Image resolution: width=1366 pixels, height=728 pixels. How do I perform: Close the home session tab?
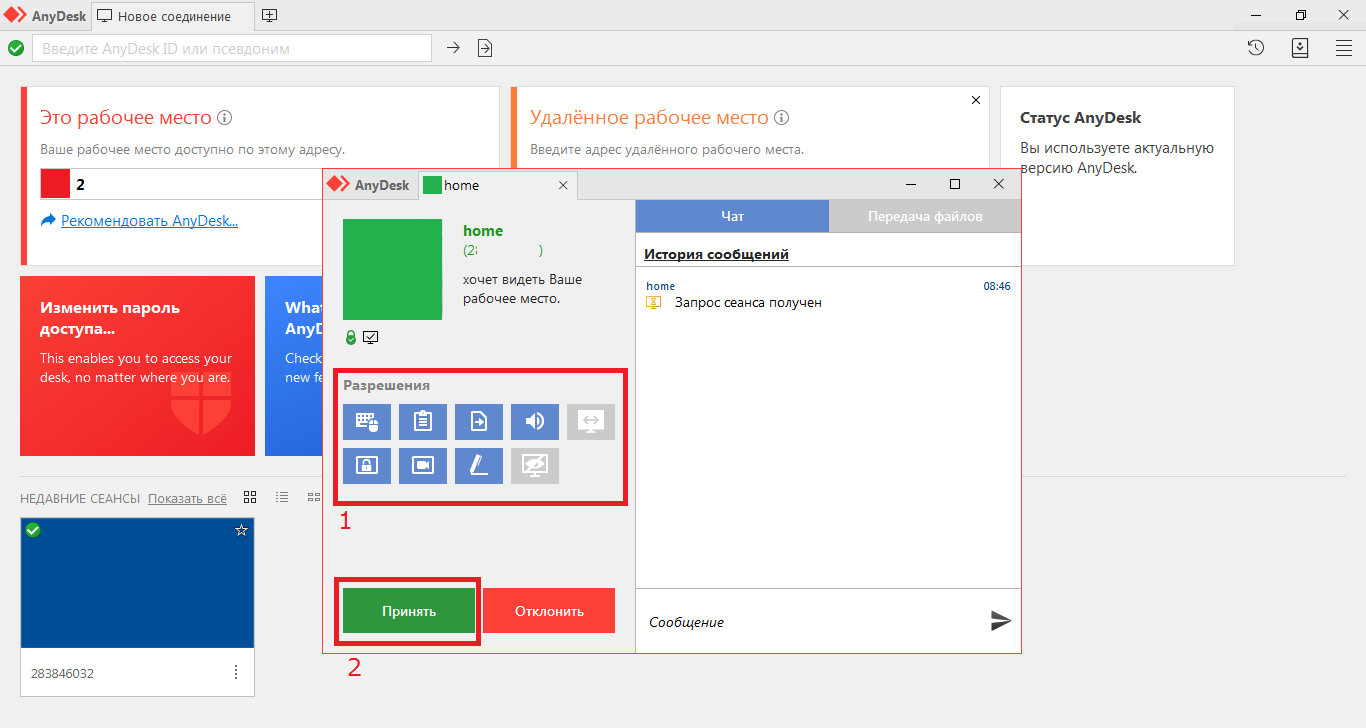pos(563,185)
